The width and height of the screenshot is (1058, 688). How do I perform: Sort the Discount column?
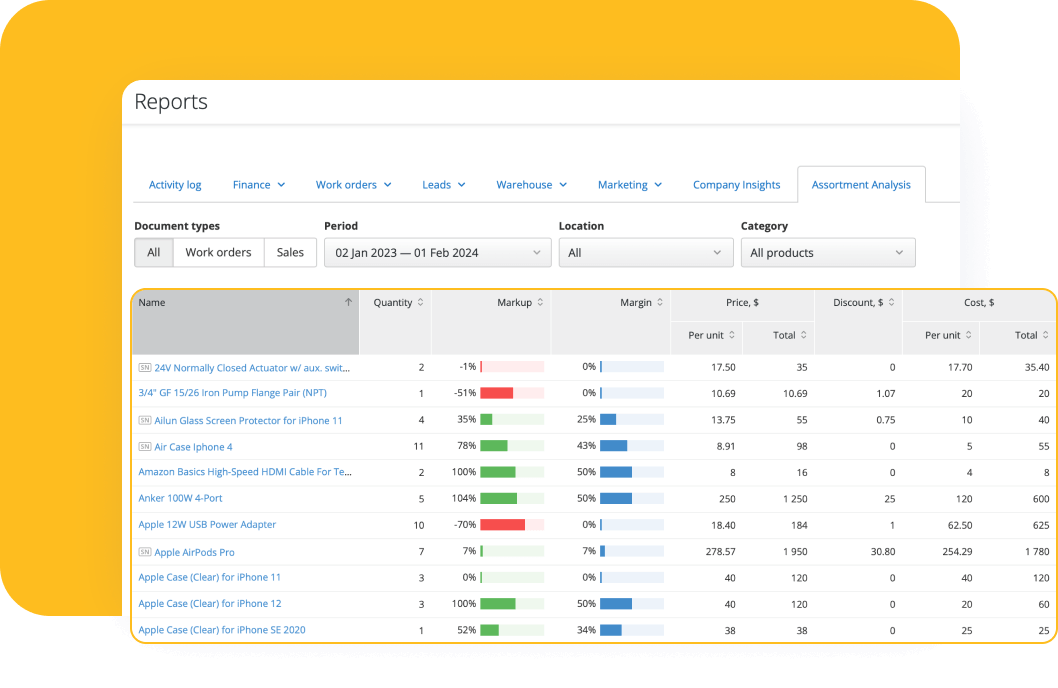pos(891,302)
